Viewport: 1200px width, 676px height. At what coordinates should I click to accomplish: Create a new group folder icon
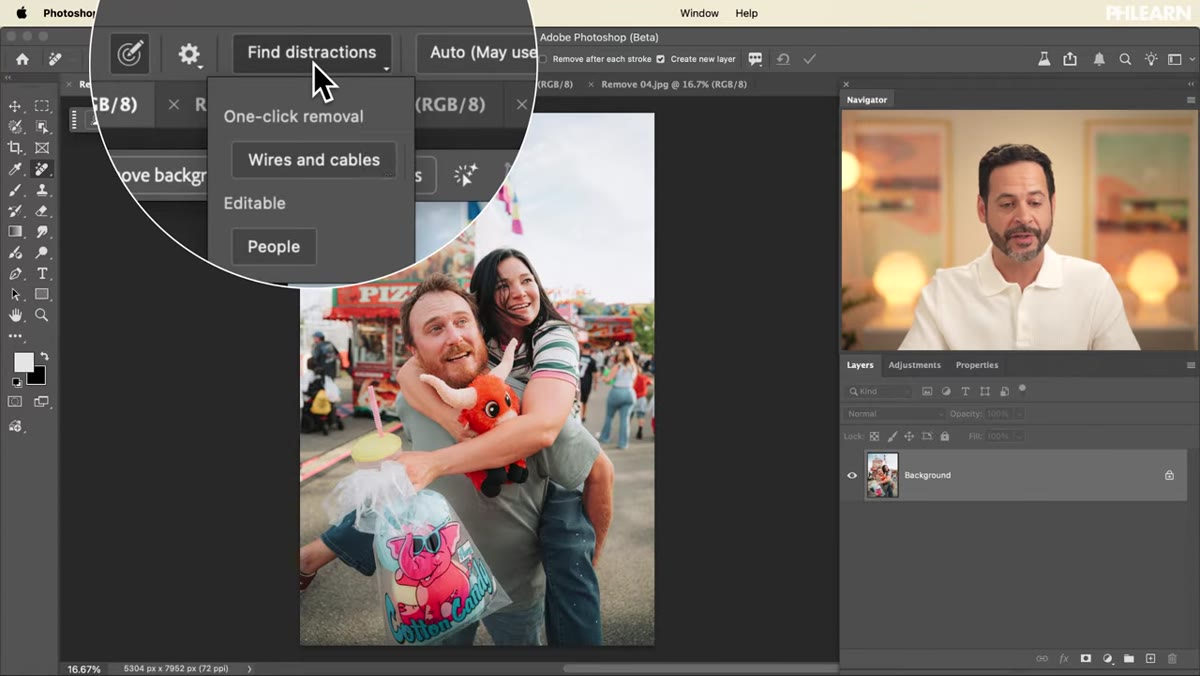[1129, 659]
